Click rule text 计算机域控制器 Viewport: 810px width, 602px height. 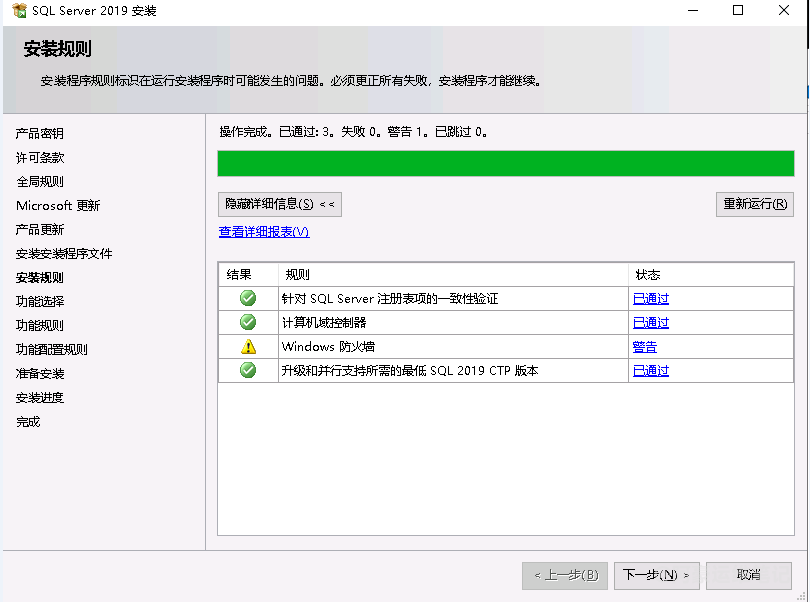click(324, 322)
